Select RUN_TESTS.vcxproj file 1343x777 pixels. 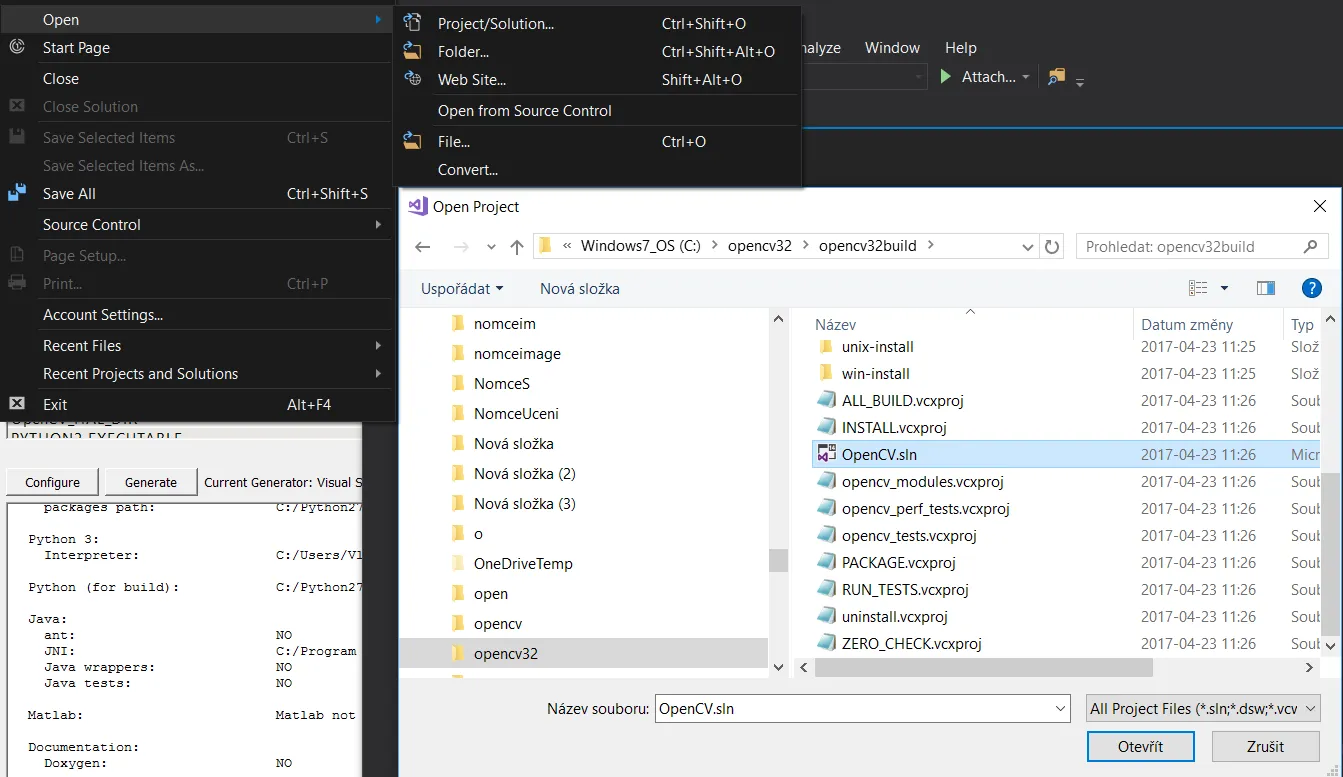[905, 589]
